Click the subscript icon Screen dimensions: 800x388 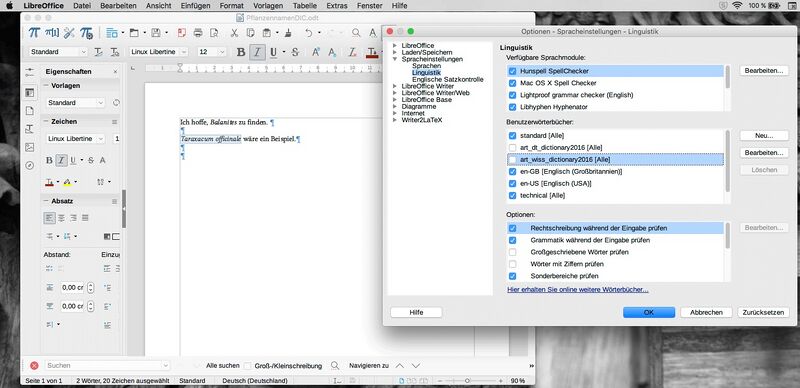pos(332,52)
